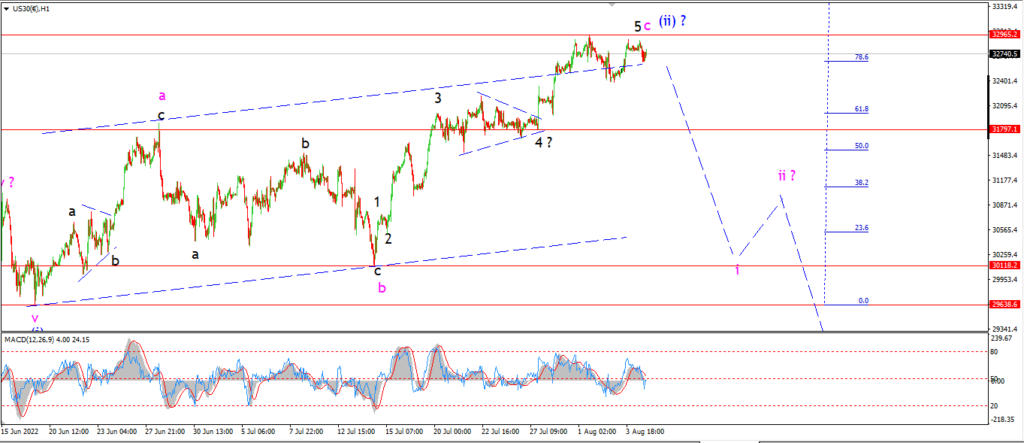1024x443 pixels.
Task: Click the 0.0 Fibonacci level label
Action: [863, 301]
